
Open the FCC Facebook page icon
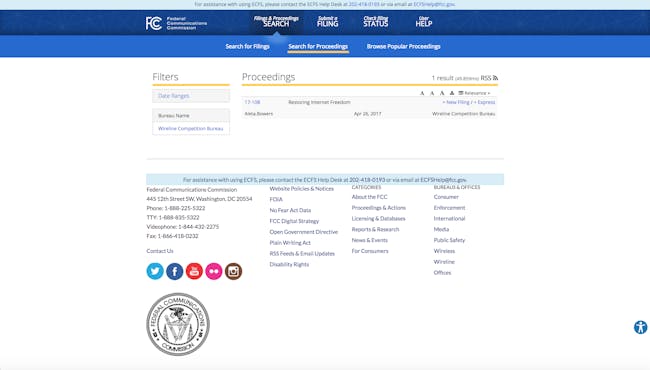(175, 271)
